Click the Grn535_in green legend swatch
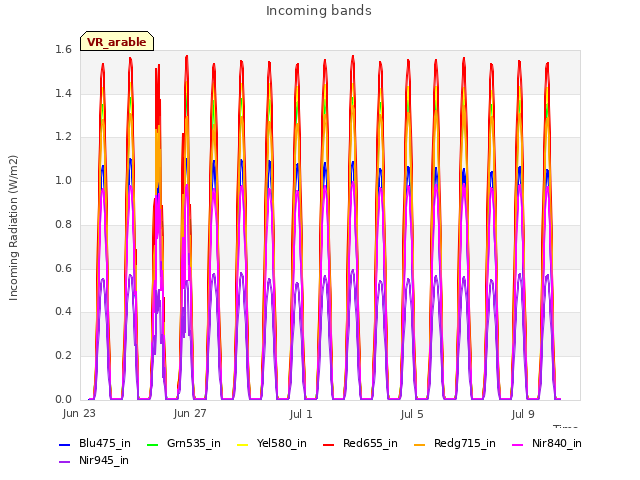Viewport: 640px width, 480px height. pos(152,444)
